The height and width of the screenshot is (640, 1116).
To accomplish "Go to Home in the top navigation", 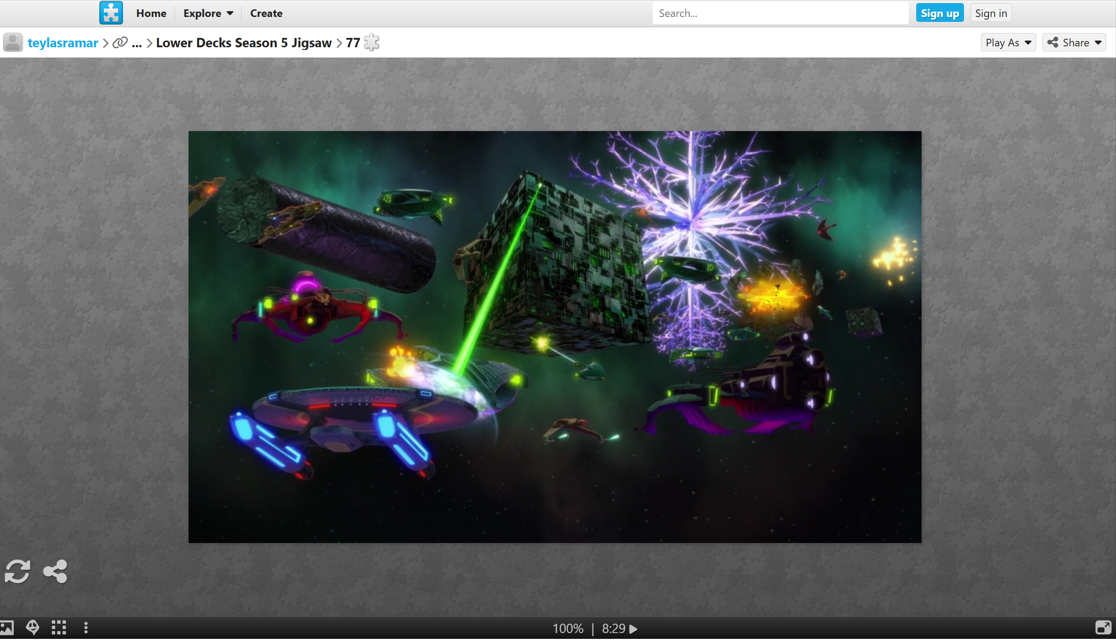I will [151, 13].
